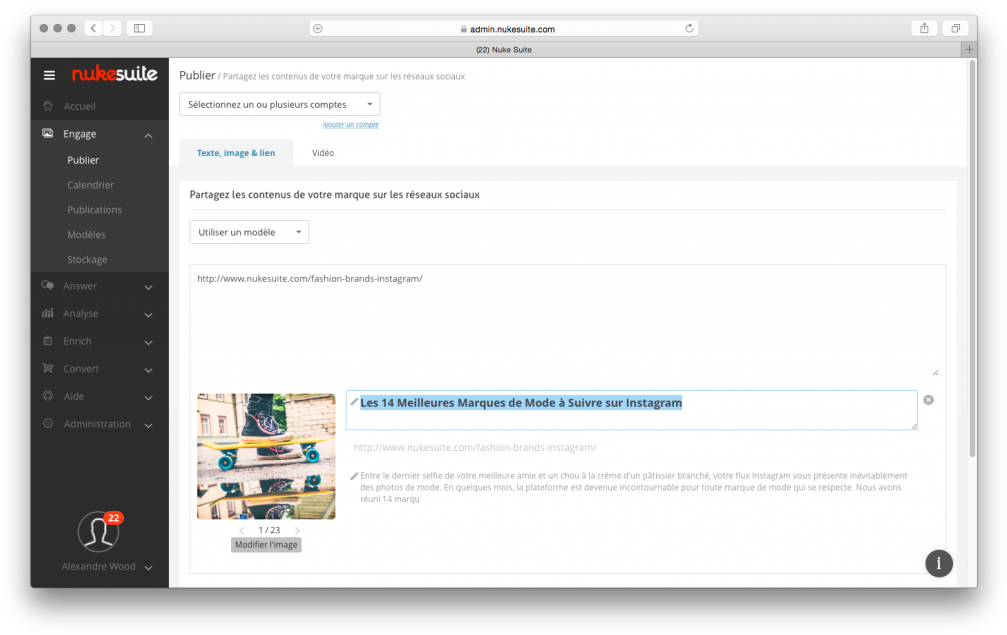Collapse the Engage menu section
Image resolution: width=1007 pixels, height=635 pixels.
tap(149, 133)
